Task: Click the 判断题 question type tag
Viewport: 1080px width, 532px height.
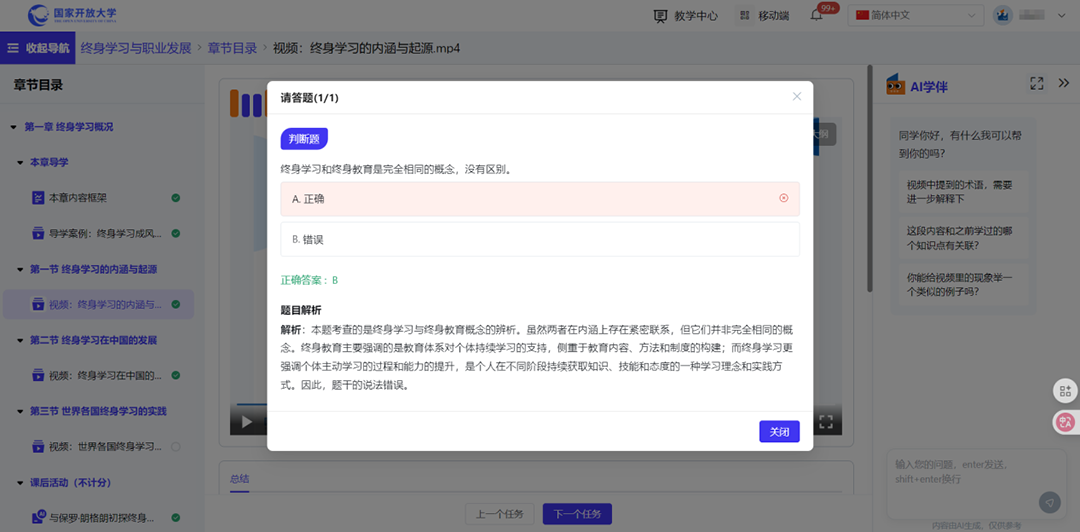Action: coord(304,139)
